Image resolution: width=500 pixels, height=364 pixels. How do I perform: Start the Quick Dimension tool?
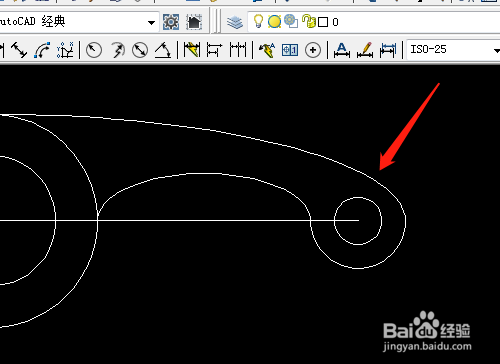(192, 50)
